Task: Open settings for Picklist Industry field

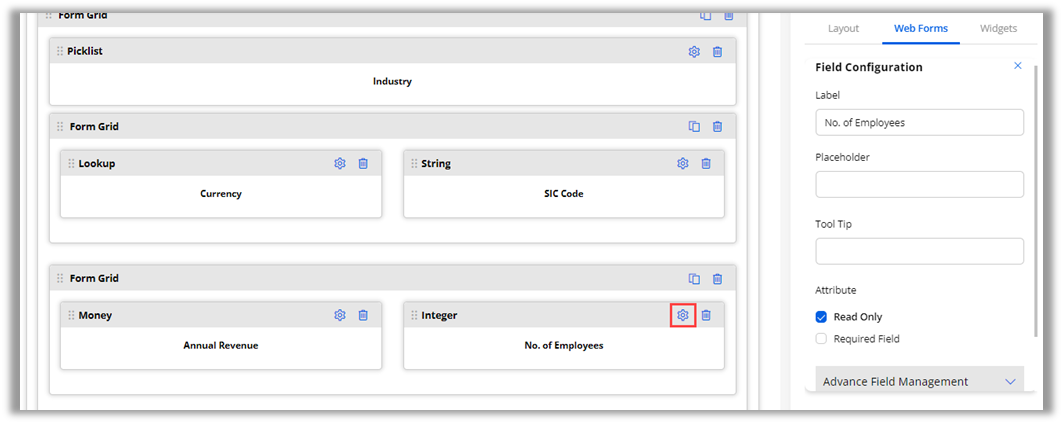Action: [x=694, y=52]
